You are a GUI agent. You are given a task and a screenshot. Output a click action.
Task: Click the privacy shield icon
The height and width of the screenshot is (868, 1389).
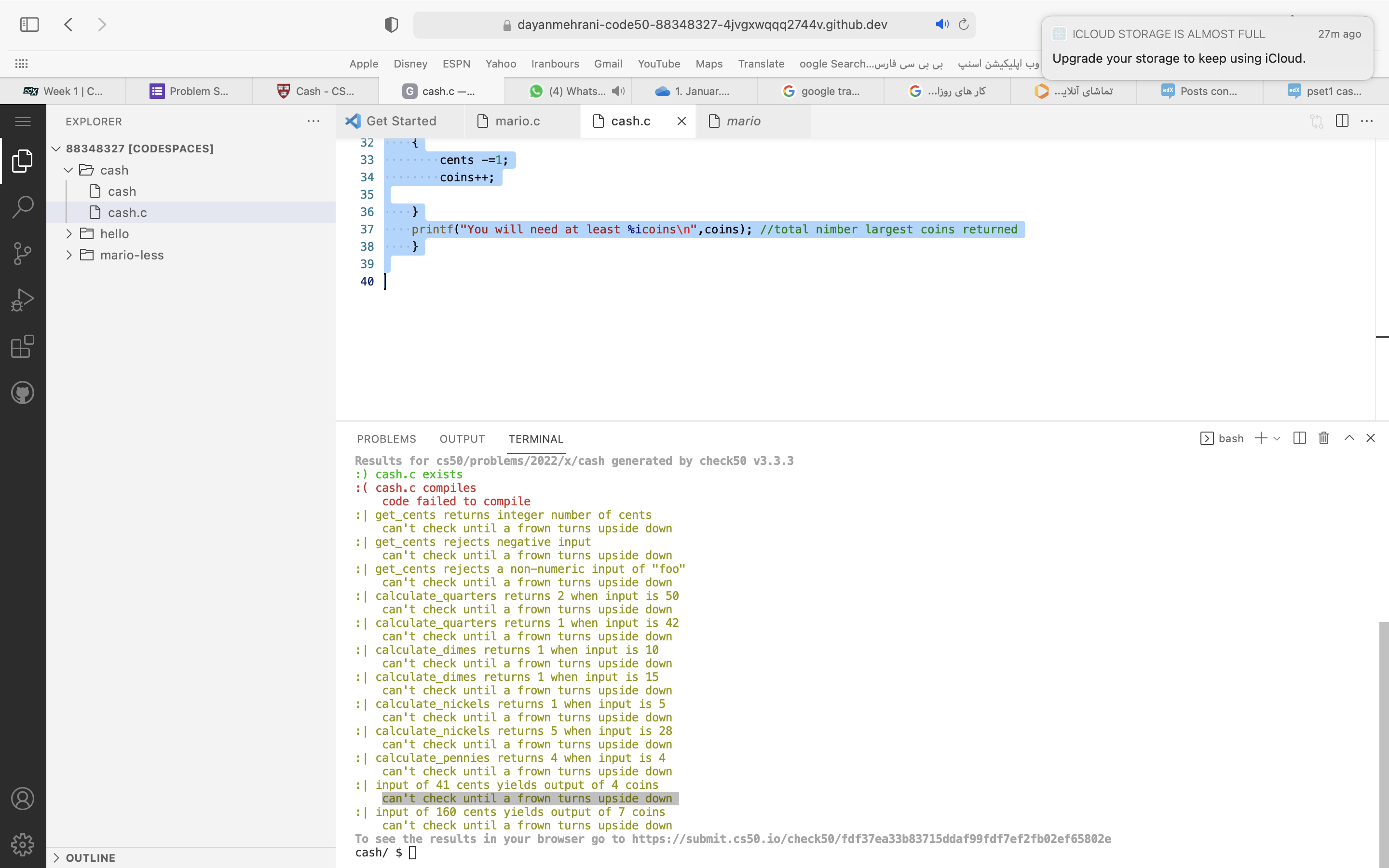pyautogui.click(x=391, y=25)
